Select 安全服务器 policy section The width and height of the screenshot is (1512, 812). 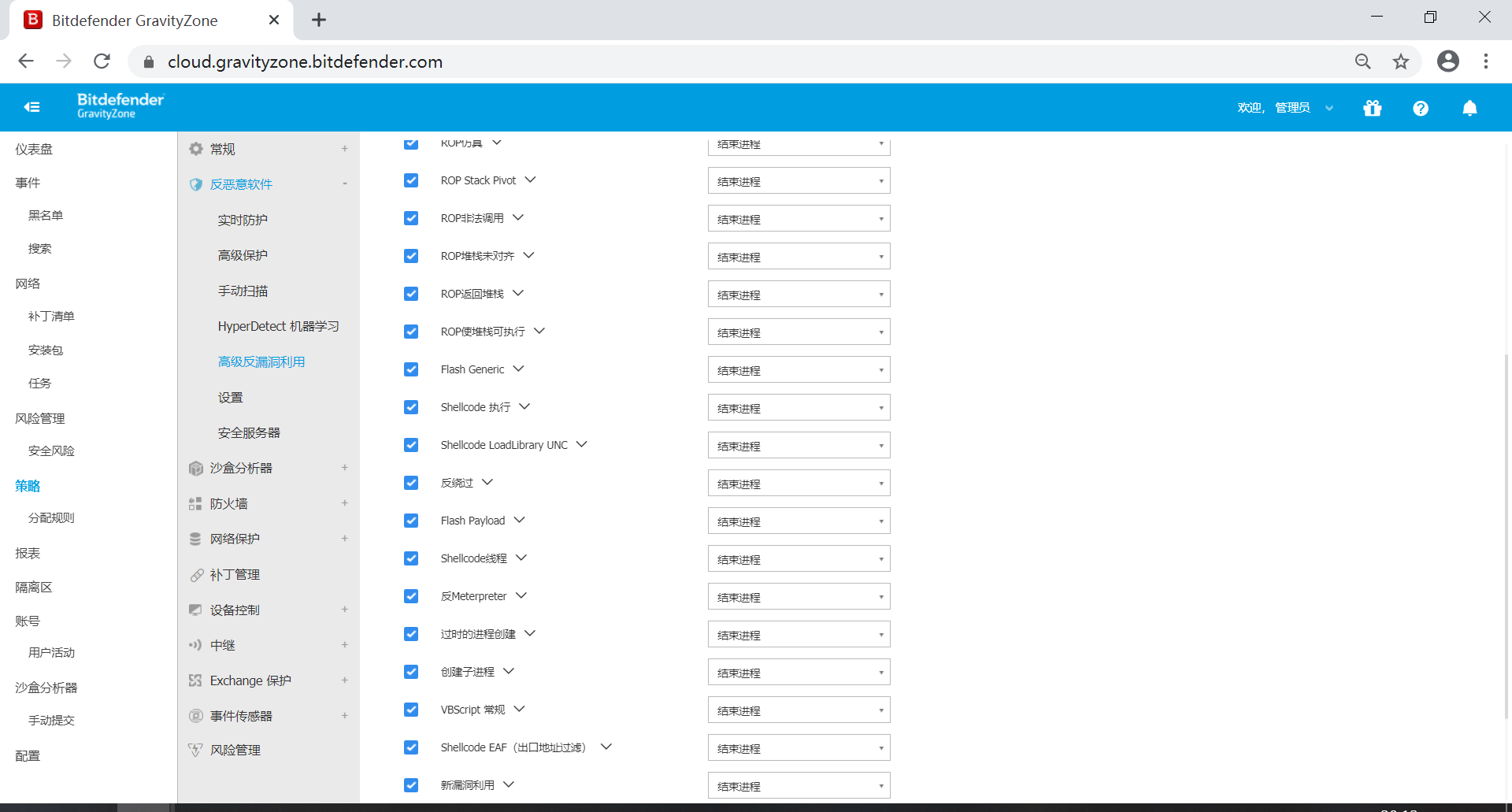tap(249, 432)
